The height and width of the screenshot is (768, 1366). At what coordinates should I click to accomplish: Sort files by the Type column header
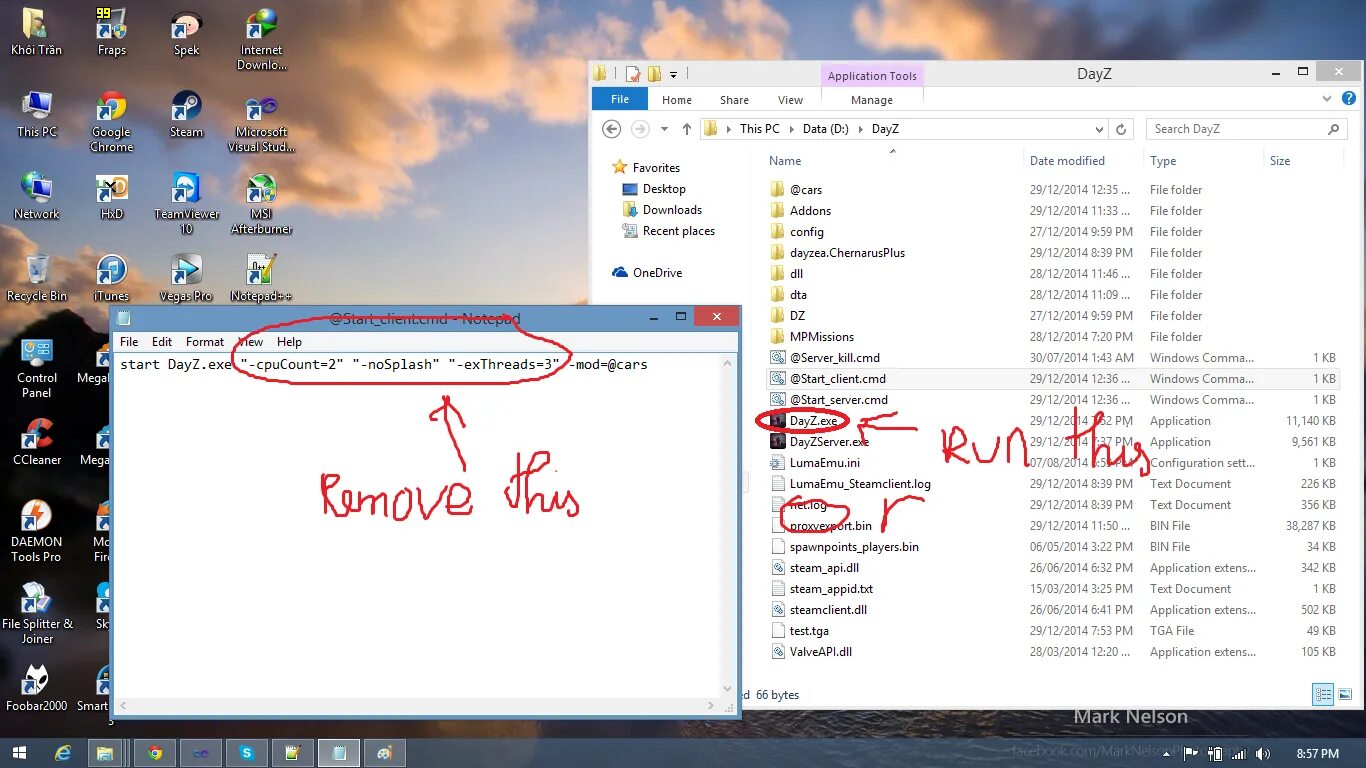pos(1163,161)
